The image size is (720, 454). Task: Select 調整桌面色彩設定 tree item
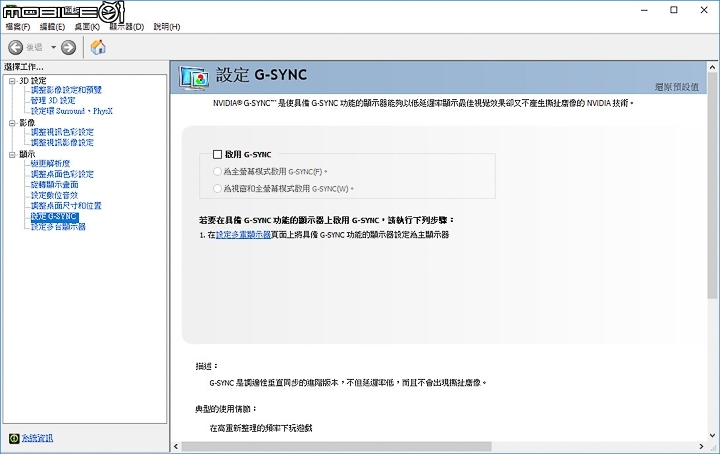click(x=62, y=174)
